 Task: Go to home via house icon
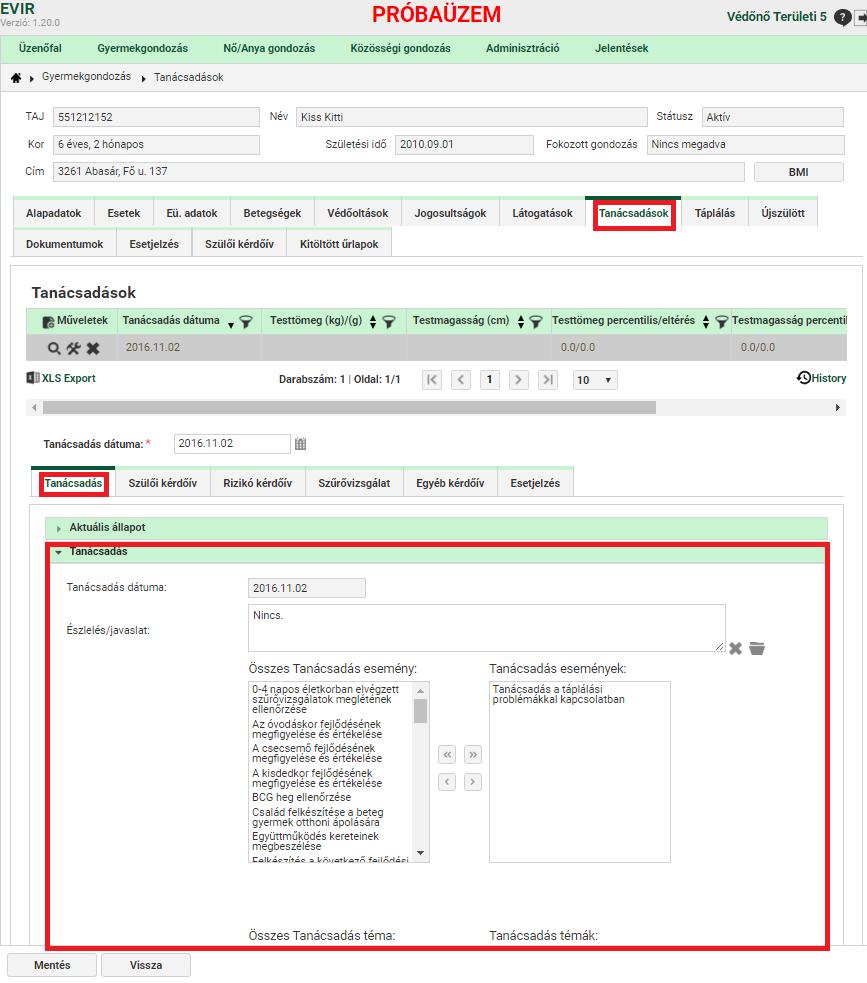pyautogui.click(x=16, y=78)
